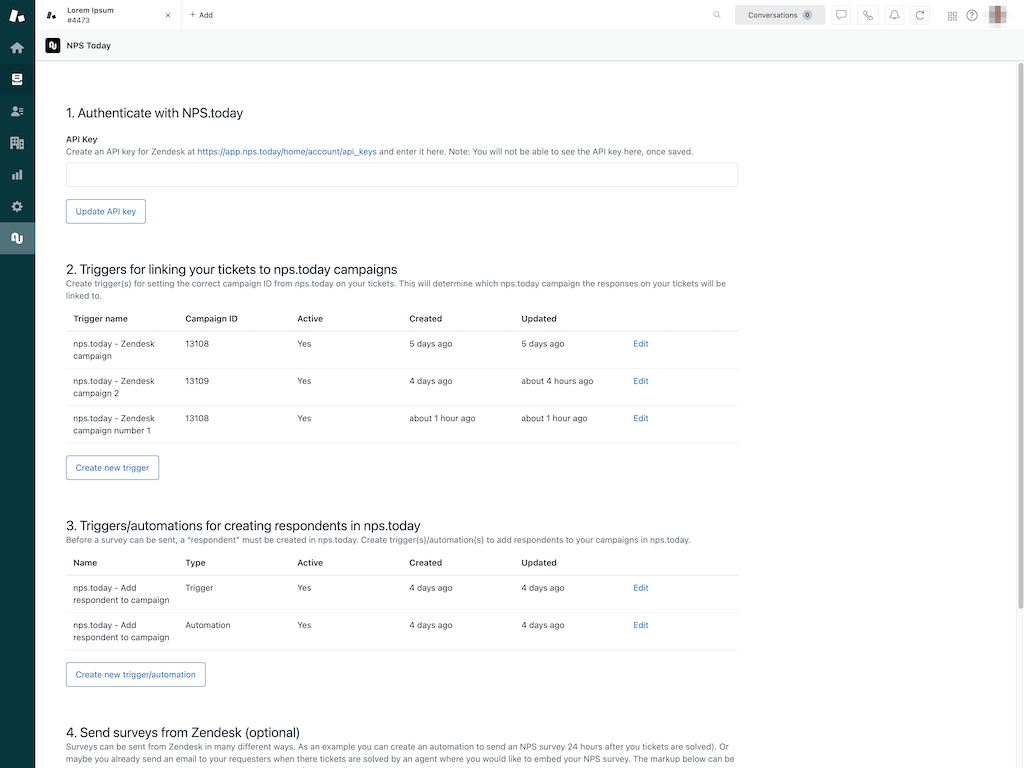Edit the Campaign ID 13109 trigger
Screen dimensions: 1024x768
pyautogui.click(x=640, y=381)
